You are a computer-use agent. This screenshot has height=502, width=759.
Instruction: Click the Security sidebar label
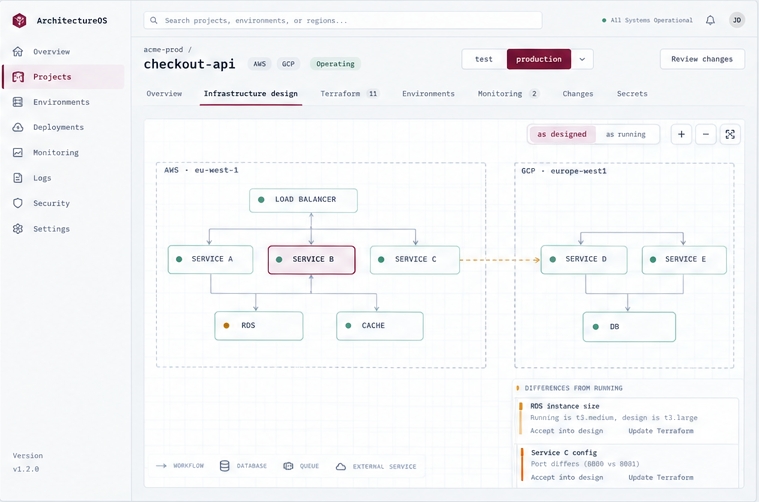click(x=51, y=203)
